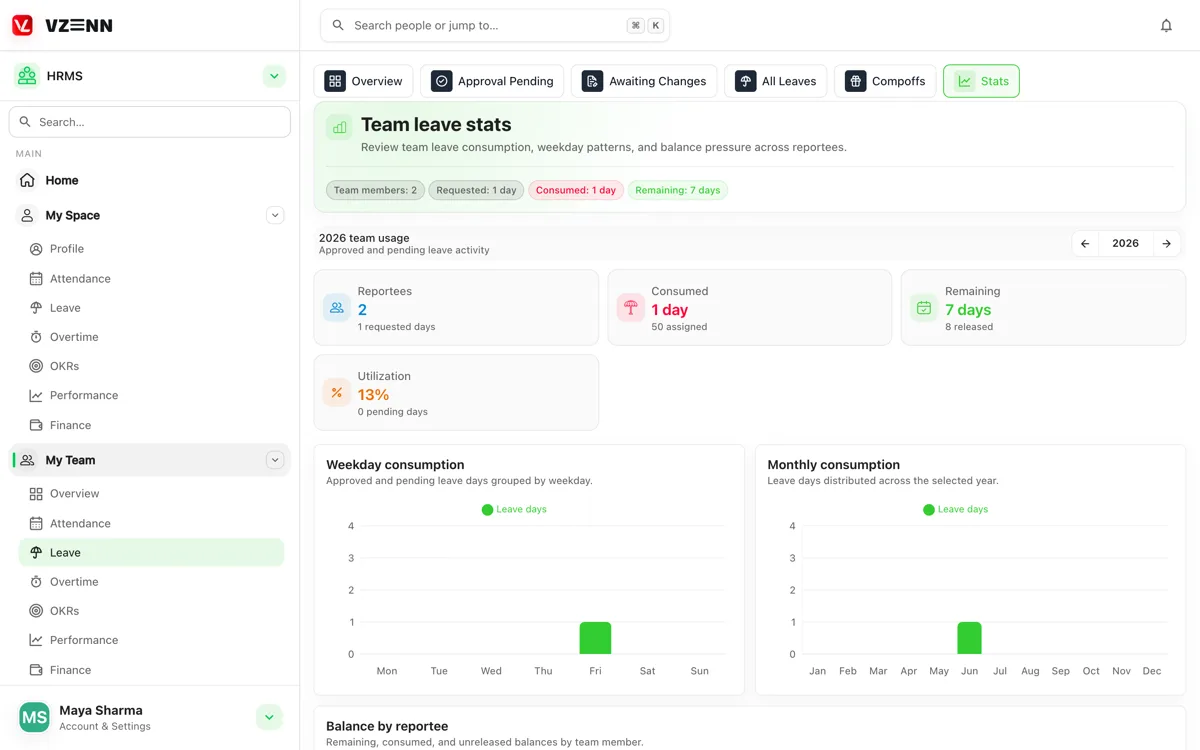The image size is (1200, 750).
Task: Click the Consumed card umbrella icon
Action: point(631,308)
